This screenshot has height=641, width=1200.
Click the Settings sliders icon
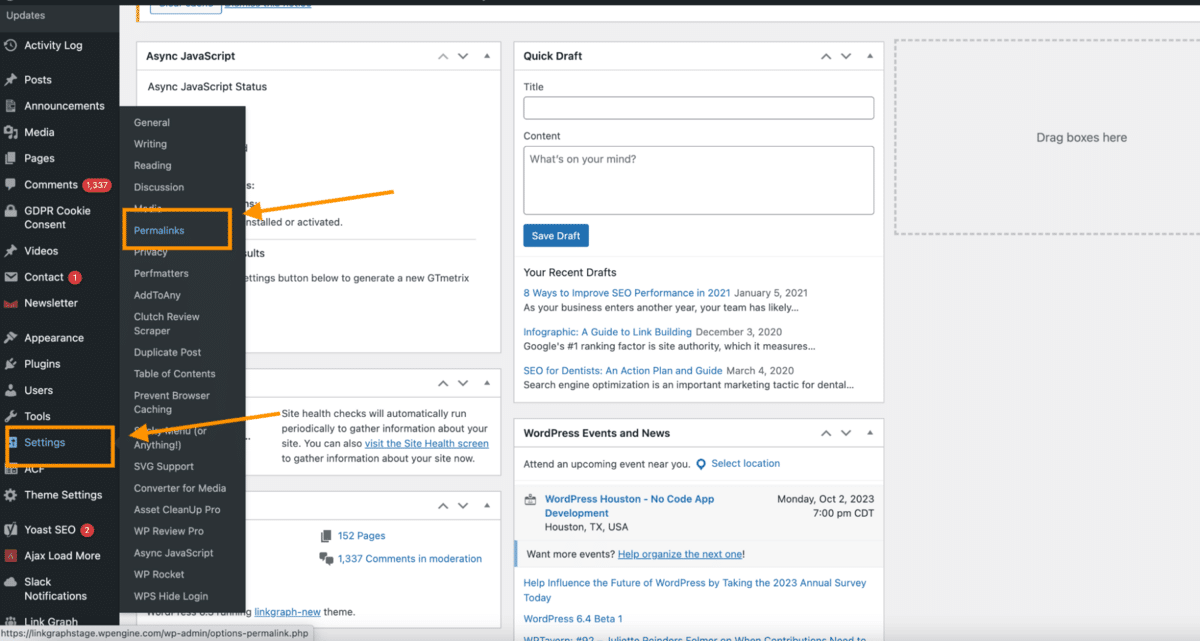click(12, 442)
